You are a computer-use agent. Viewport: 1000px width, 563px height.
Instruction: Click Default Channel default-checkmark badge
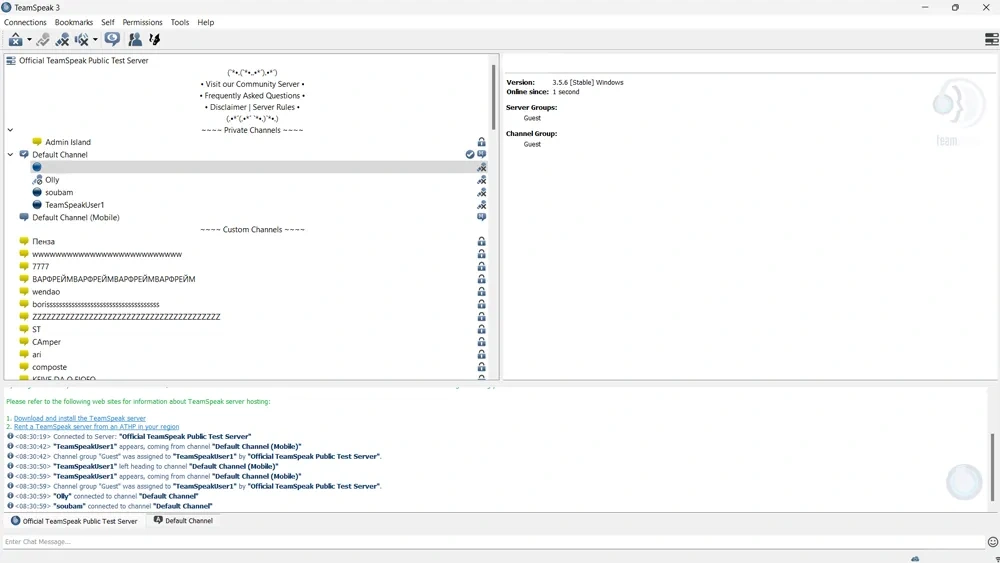470,154
